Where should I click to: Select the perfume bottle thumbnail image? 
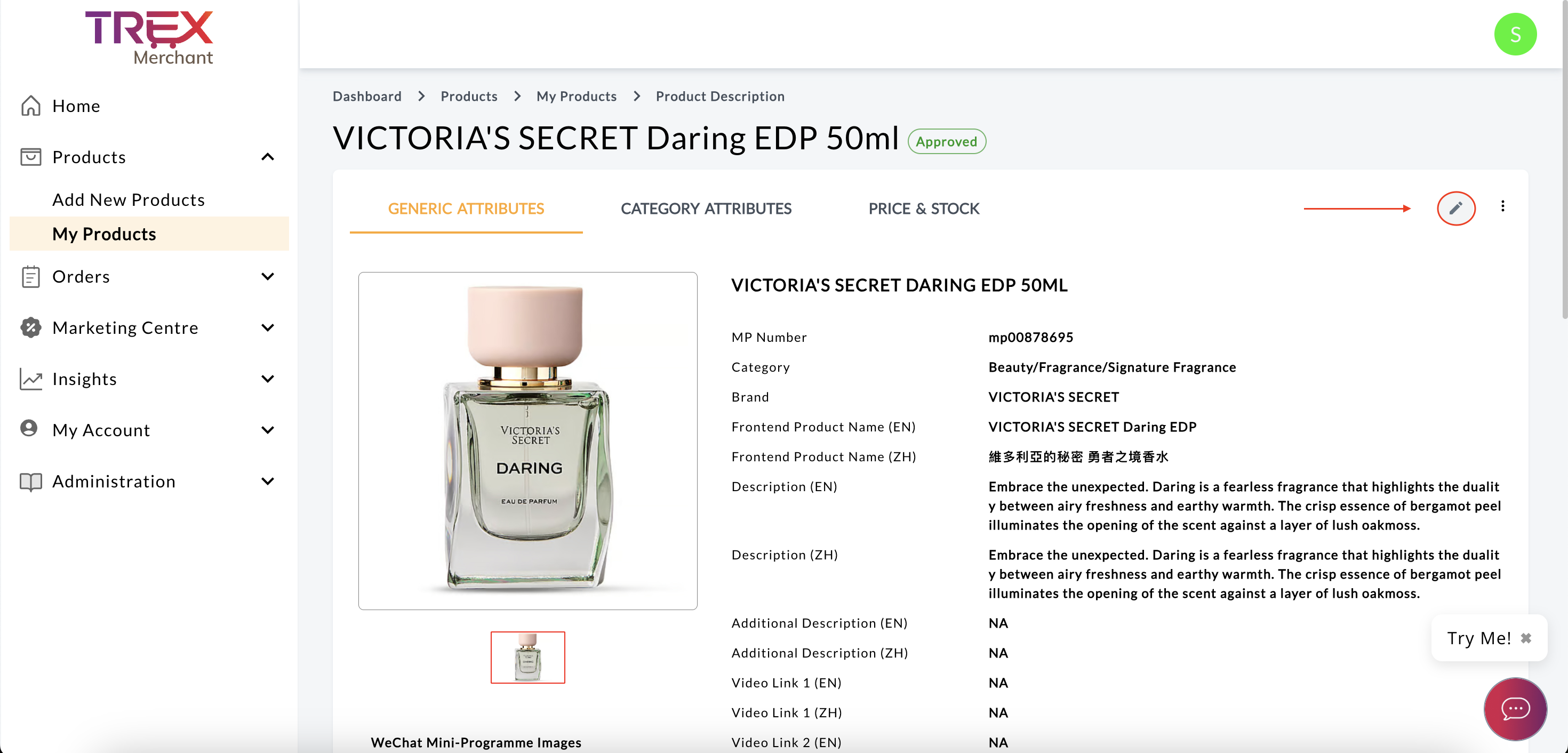tap(527, 658)
